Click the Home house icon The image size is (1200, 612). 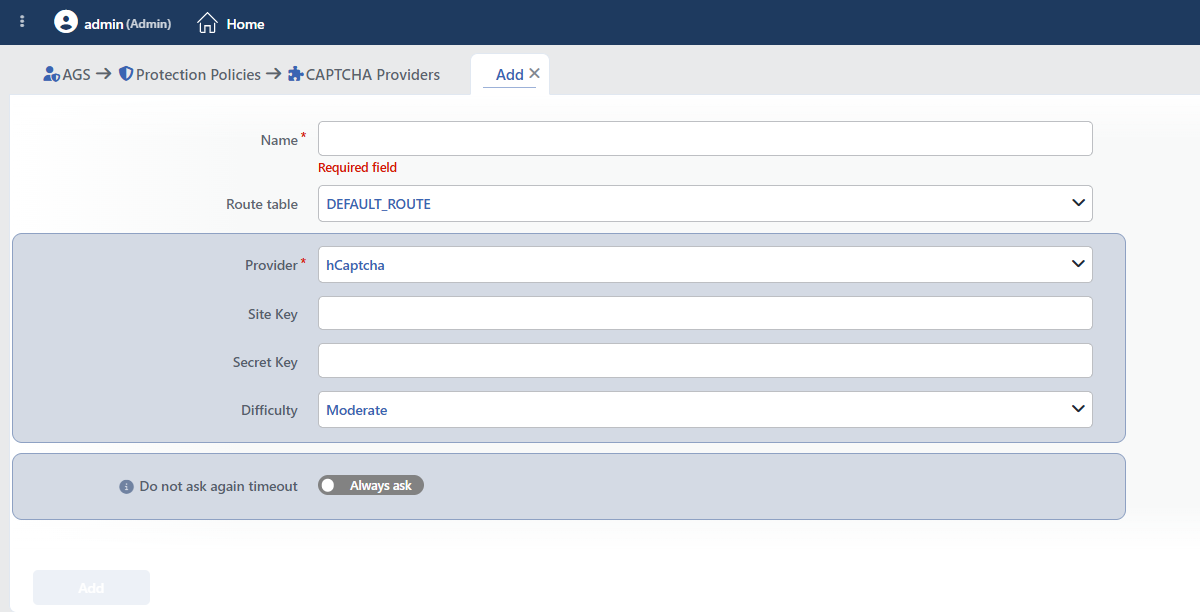207,22
